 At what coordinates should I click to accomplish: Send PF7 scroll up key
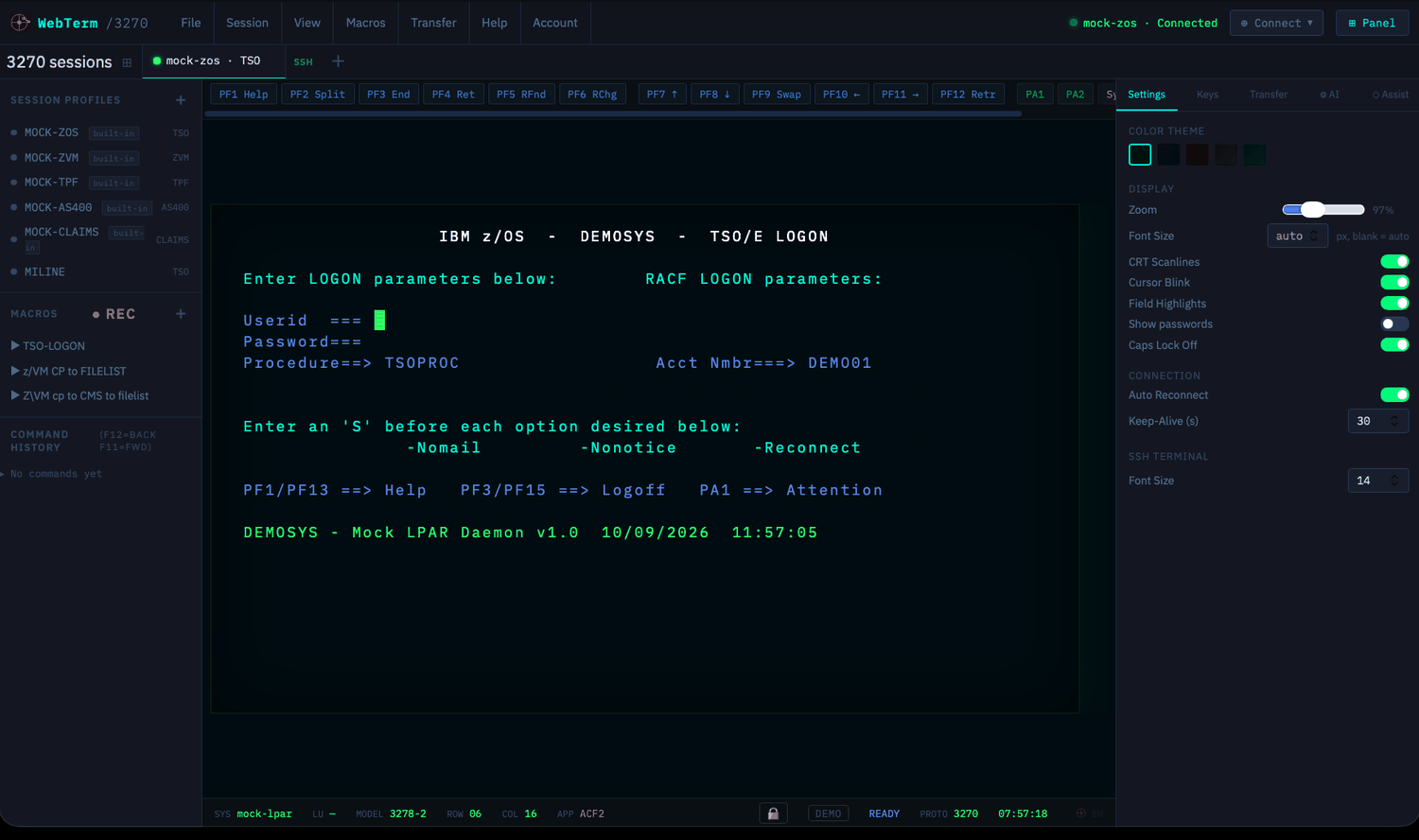[662, 95]
